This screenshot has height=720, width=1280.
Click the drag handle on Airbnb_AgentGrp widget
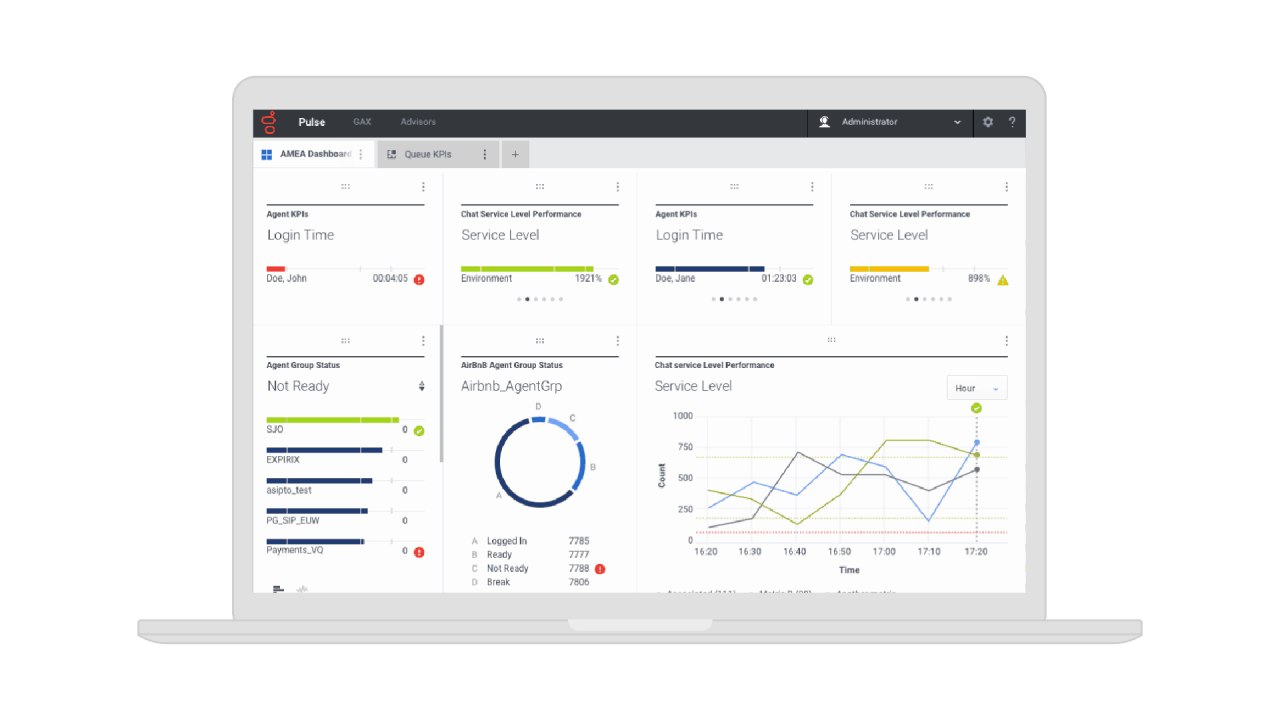coord(540,341)
